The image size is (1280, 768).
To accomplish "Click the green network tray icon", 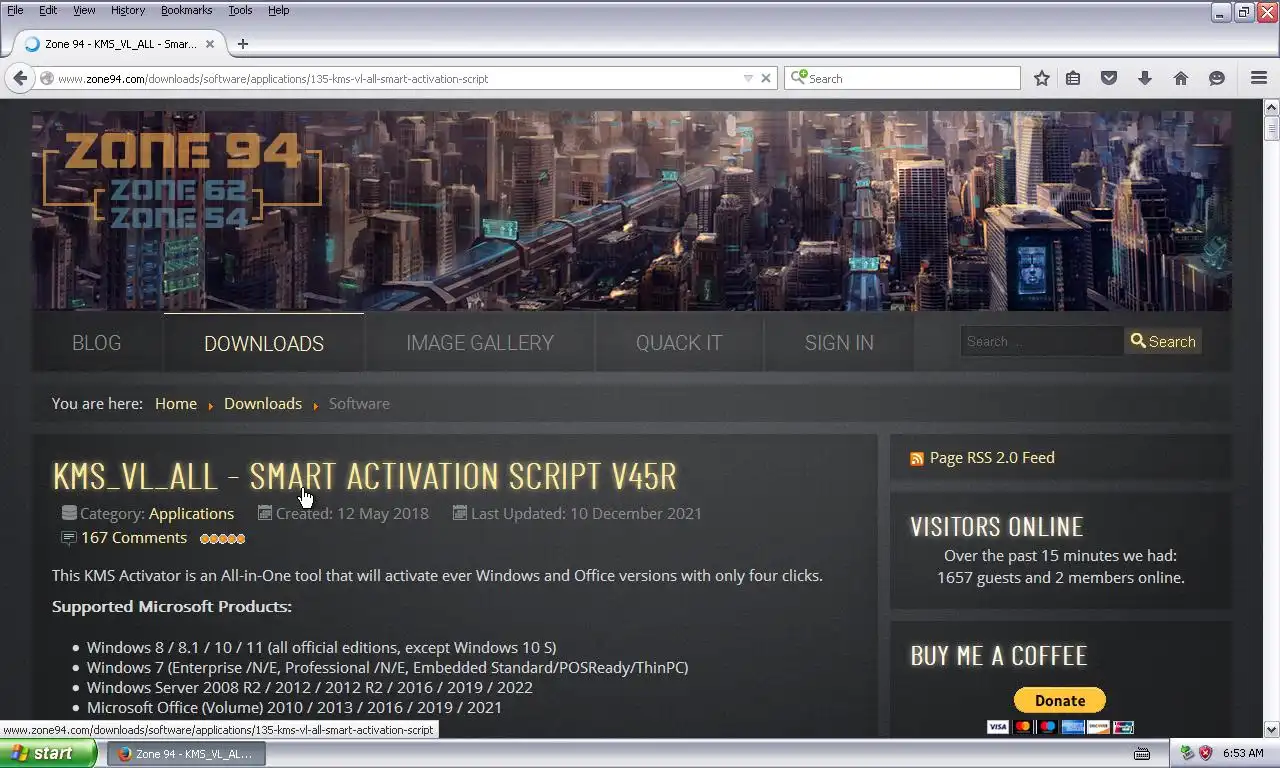I will coord(1187,753).
